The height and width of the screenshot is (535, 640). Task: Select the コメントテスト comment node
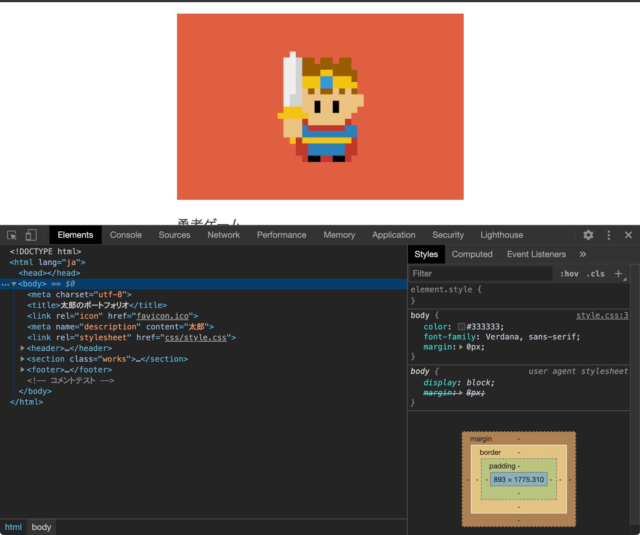pyautogui.click(x=71, y=380)
